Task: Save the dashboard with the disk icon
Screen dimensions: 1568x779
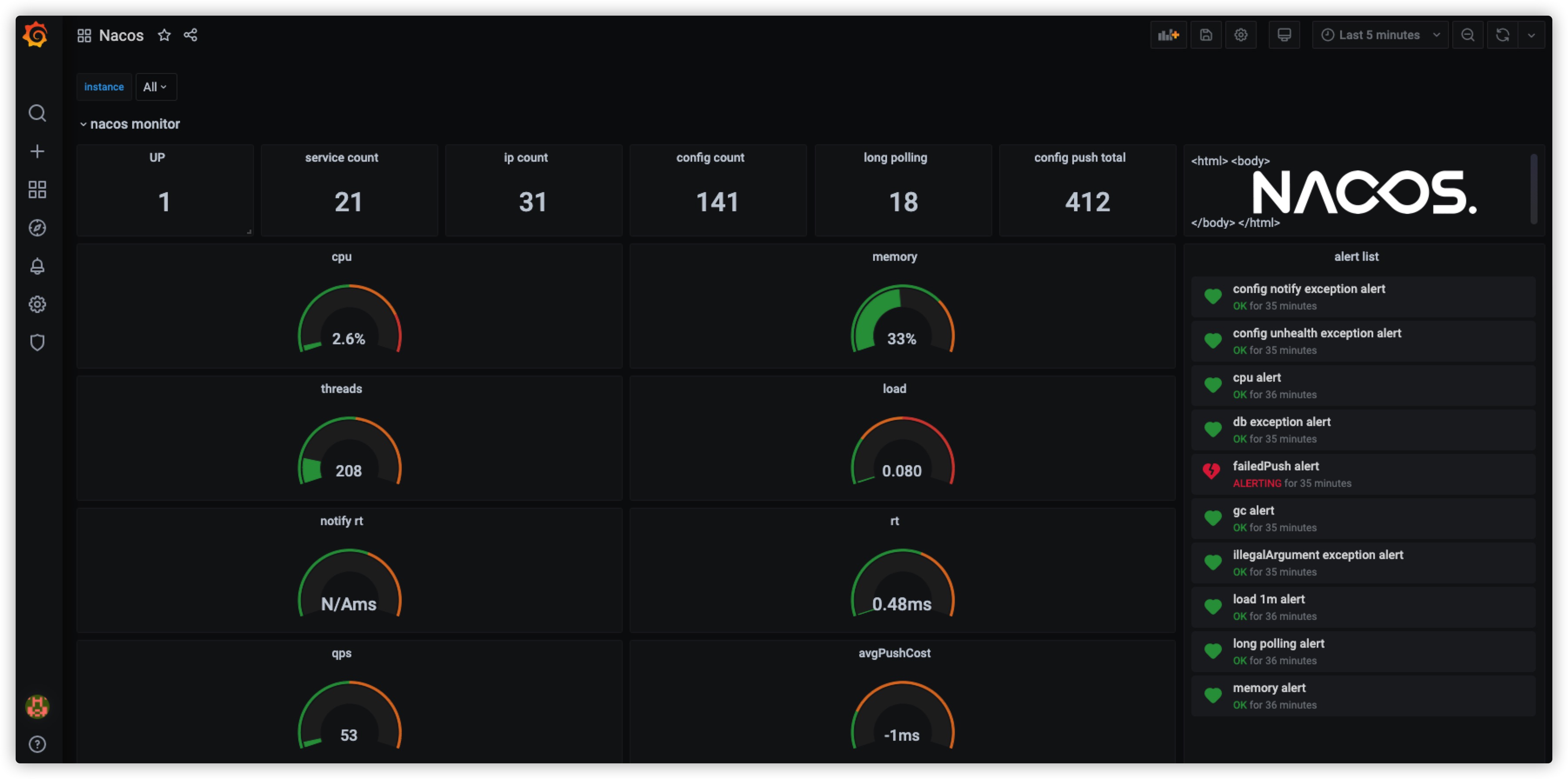Action: tap(1206, 35)
